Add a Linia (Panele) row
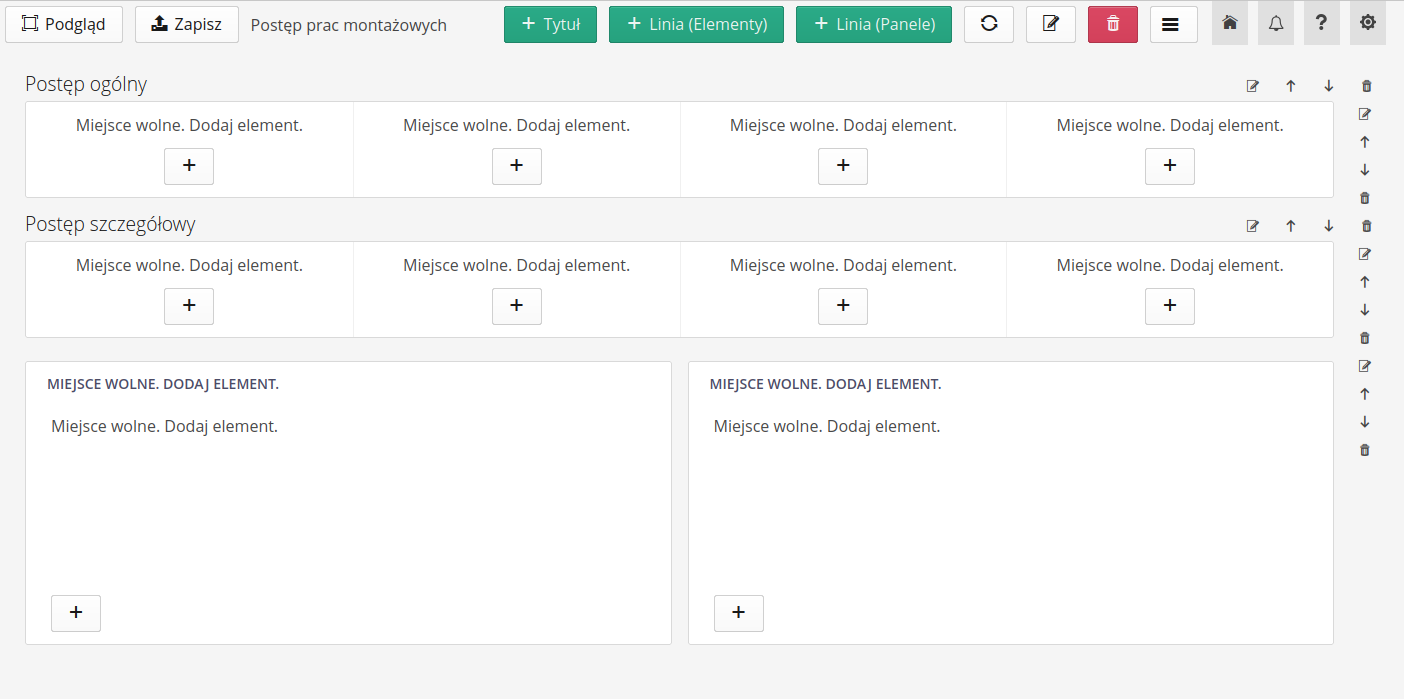Viewport: 1404px width, 699px height. click(873, 24)
